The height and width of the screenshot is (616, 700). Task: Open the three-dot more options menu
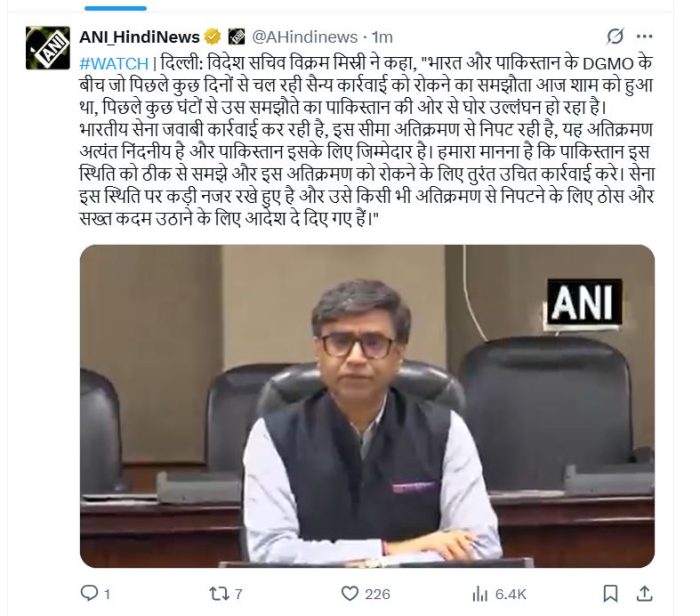click(645, 37)
